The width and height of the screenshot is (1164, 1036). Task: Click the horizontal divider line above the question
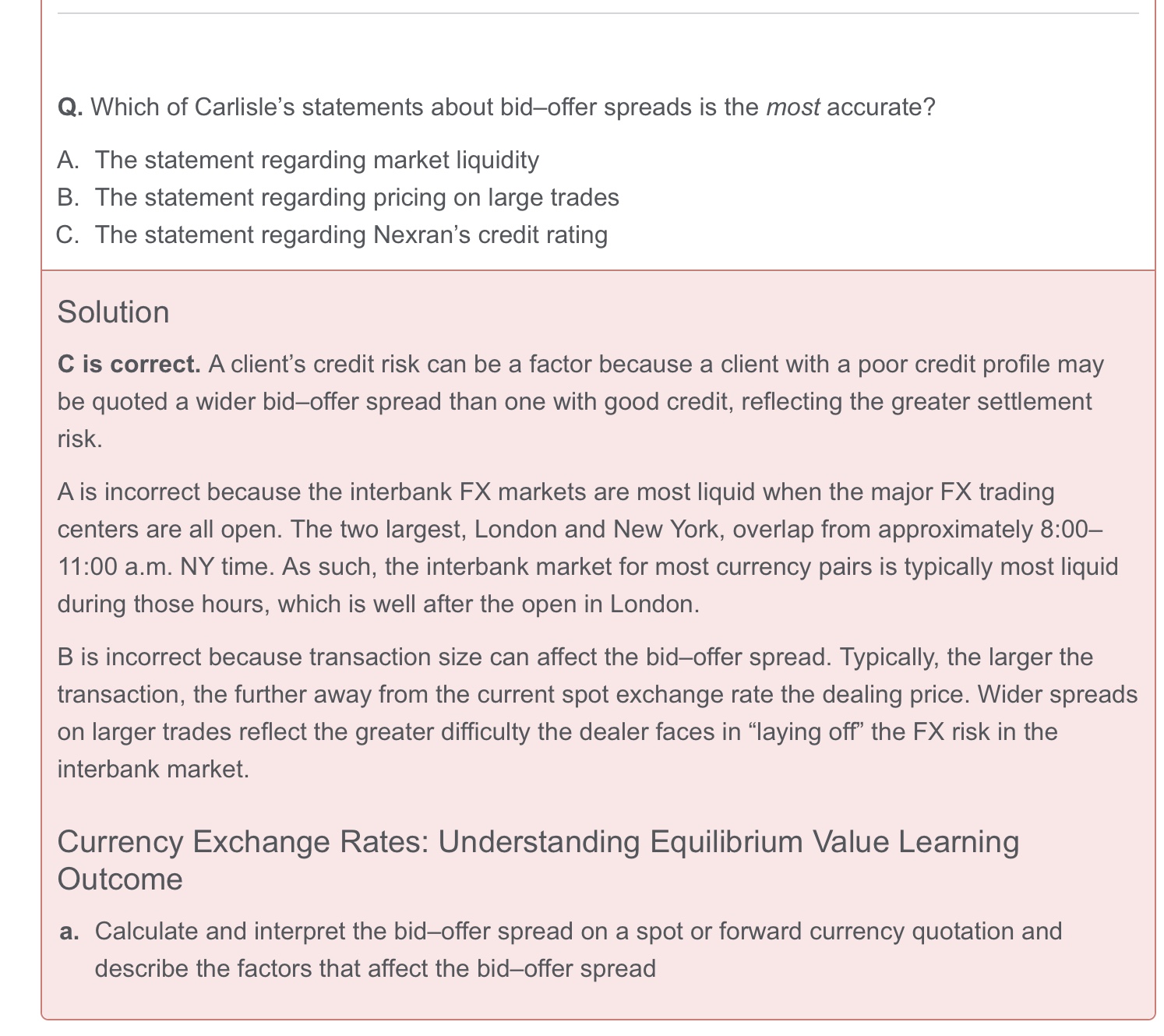pyautogui.click(x=598, y=13)
